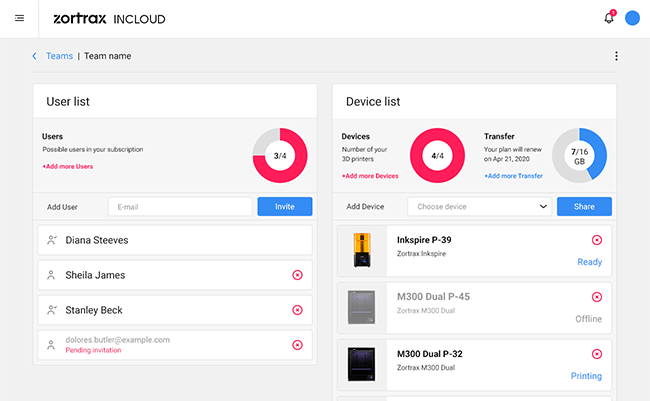650x401 pixels.
Task: Remove Sheila James from user list
Action: pos(297,275)
